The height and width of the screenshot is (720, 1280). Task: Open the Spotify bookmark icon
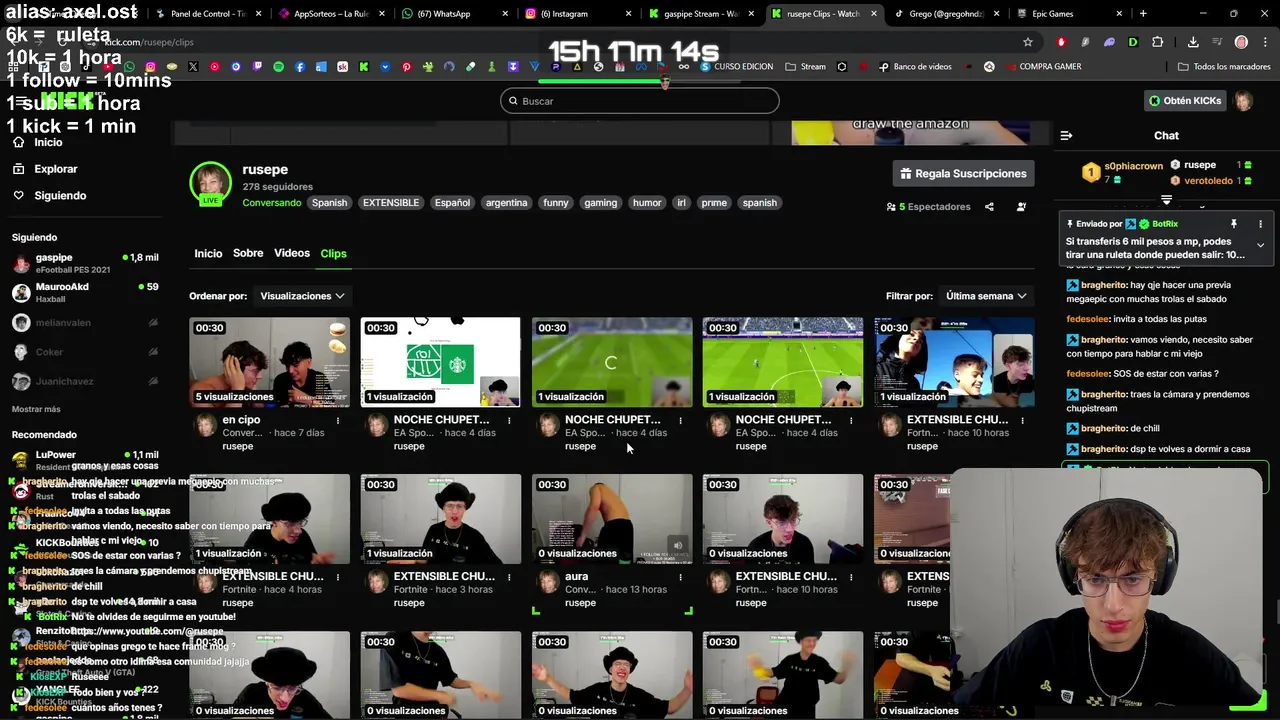pyautogui.click(x=278, y=67)
